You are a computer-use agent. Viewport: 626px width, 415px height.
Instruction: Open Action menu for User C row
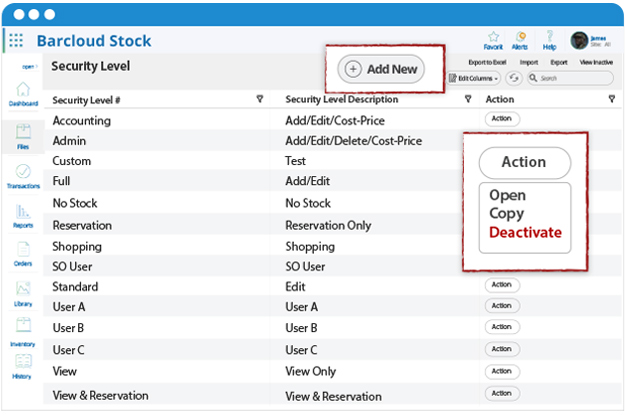(x=502, y=349)
